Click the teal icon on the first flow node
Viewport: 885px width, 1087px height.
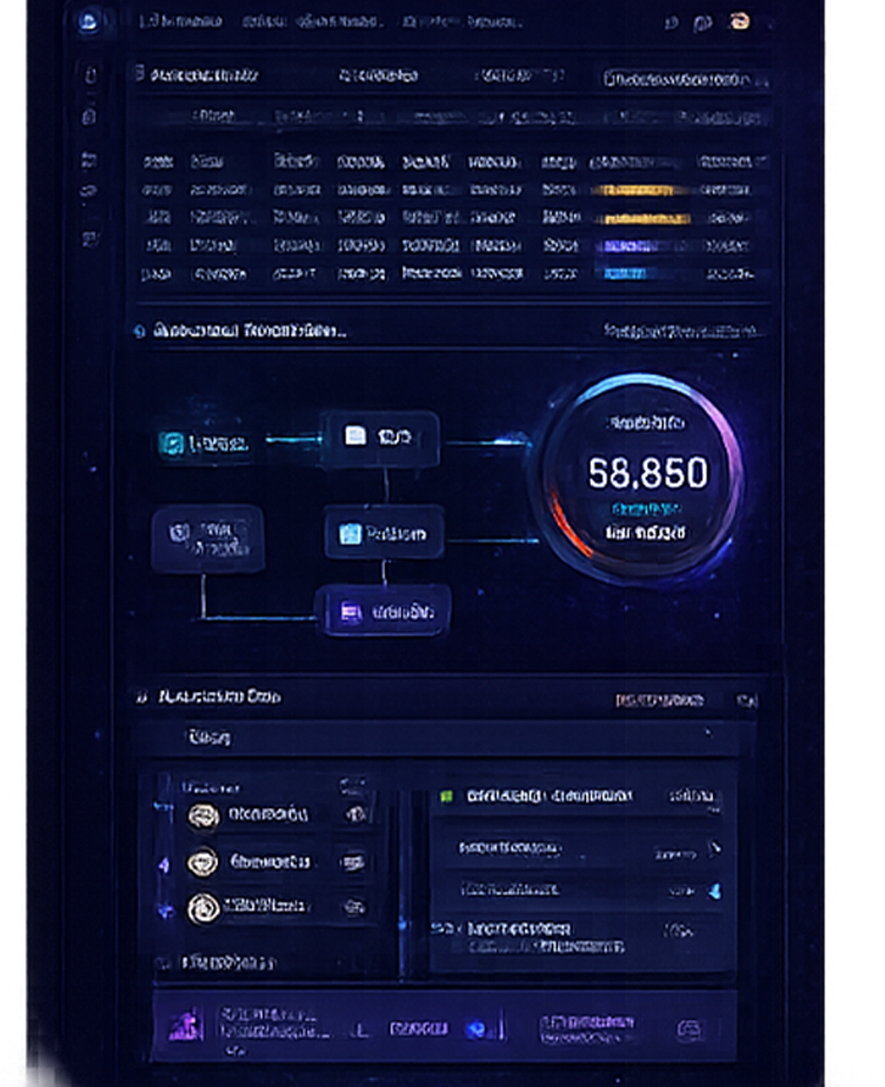click(171, 442)
